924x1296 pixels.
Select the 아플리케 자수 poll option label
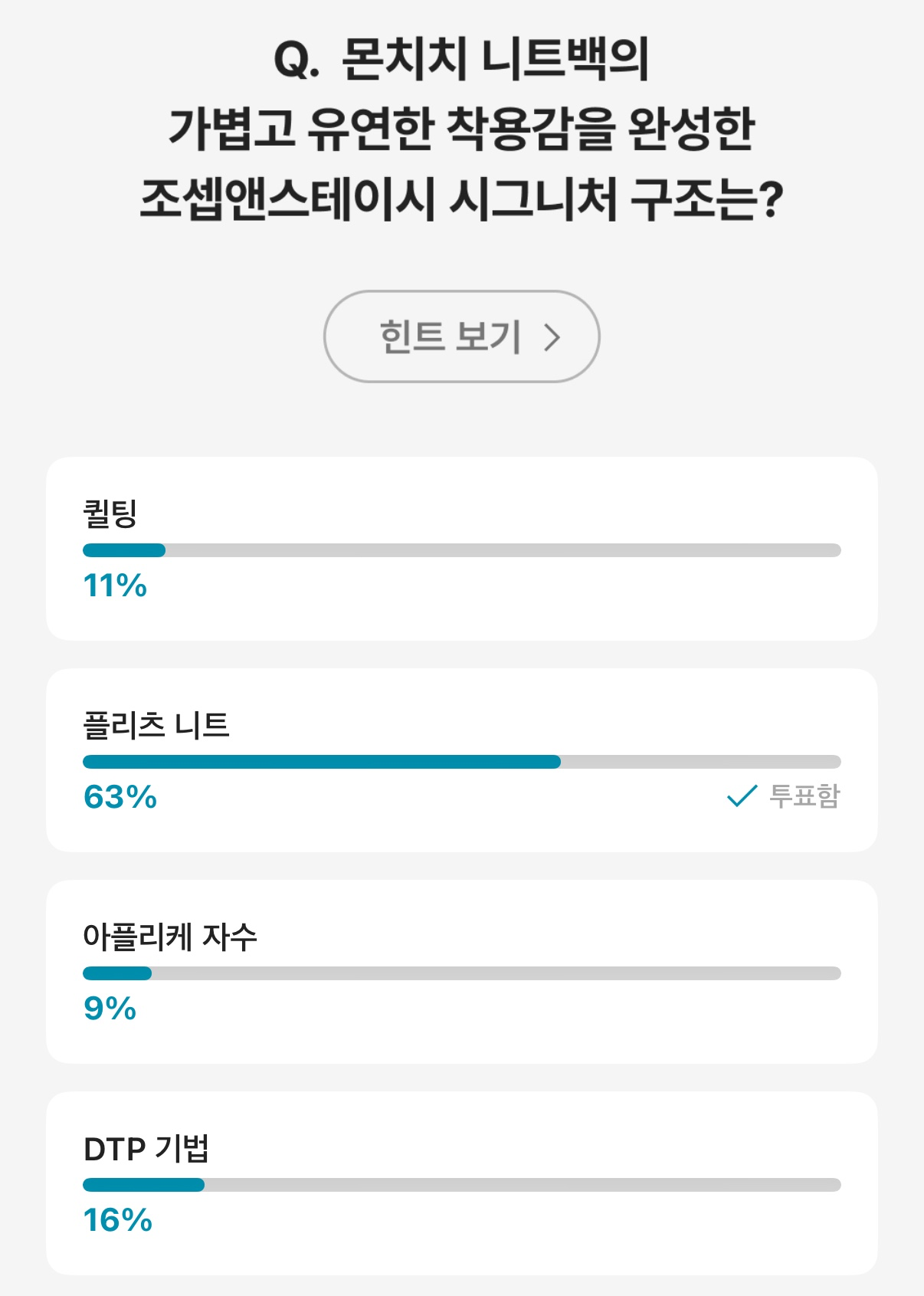coord(170,937)
